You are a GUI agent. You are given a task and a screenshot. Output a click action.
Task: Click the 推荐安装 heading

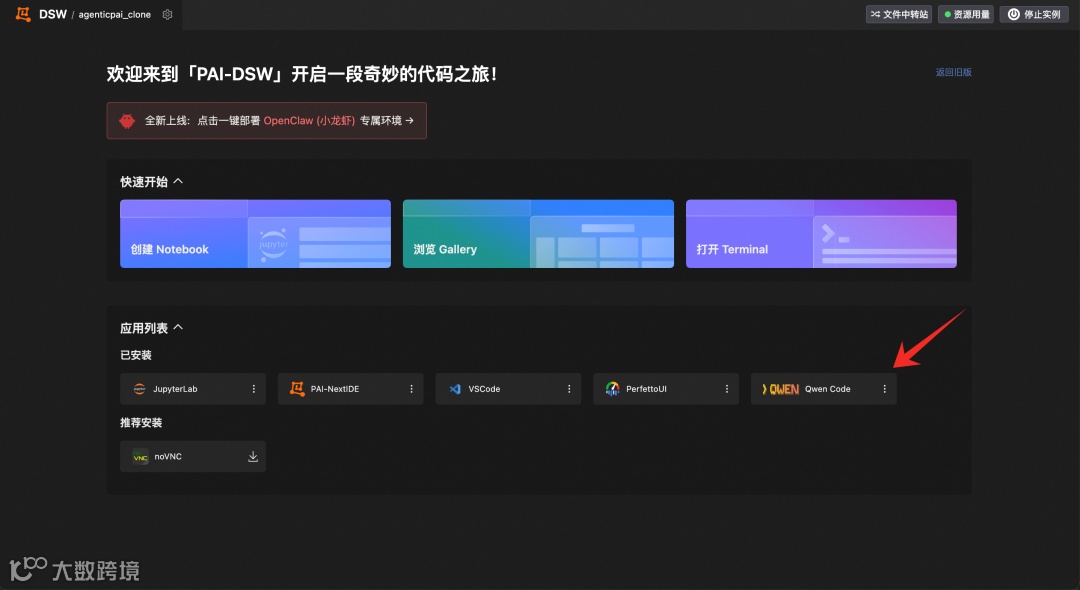[x=141, y=423]
